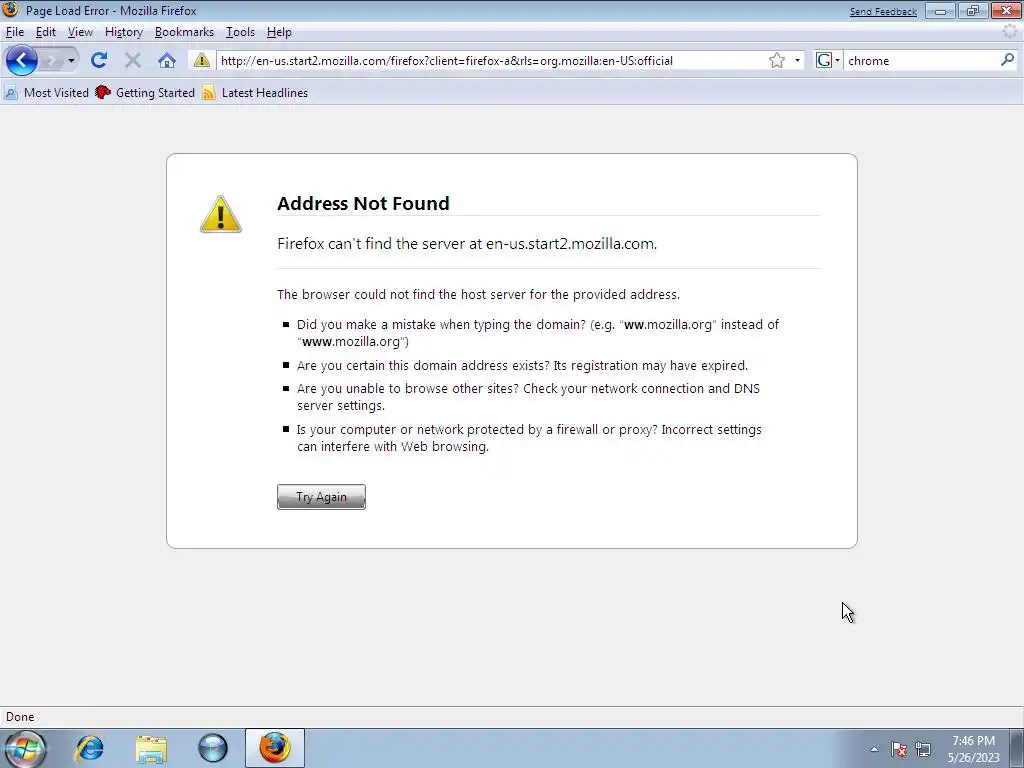The image size is (1024, 768).
Task: Click the Firefox icon in the title bar
Action: [x=10, y=10]
